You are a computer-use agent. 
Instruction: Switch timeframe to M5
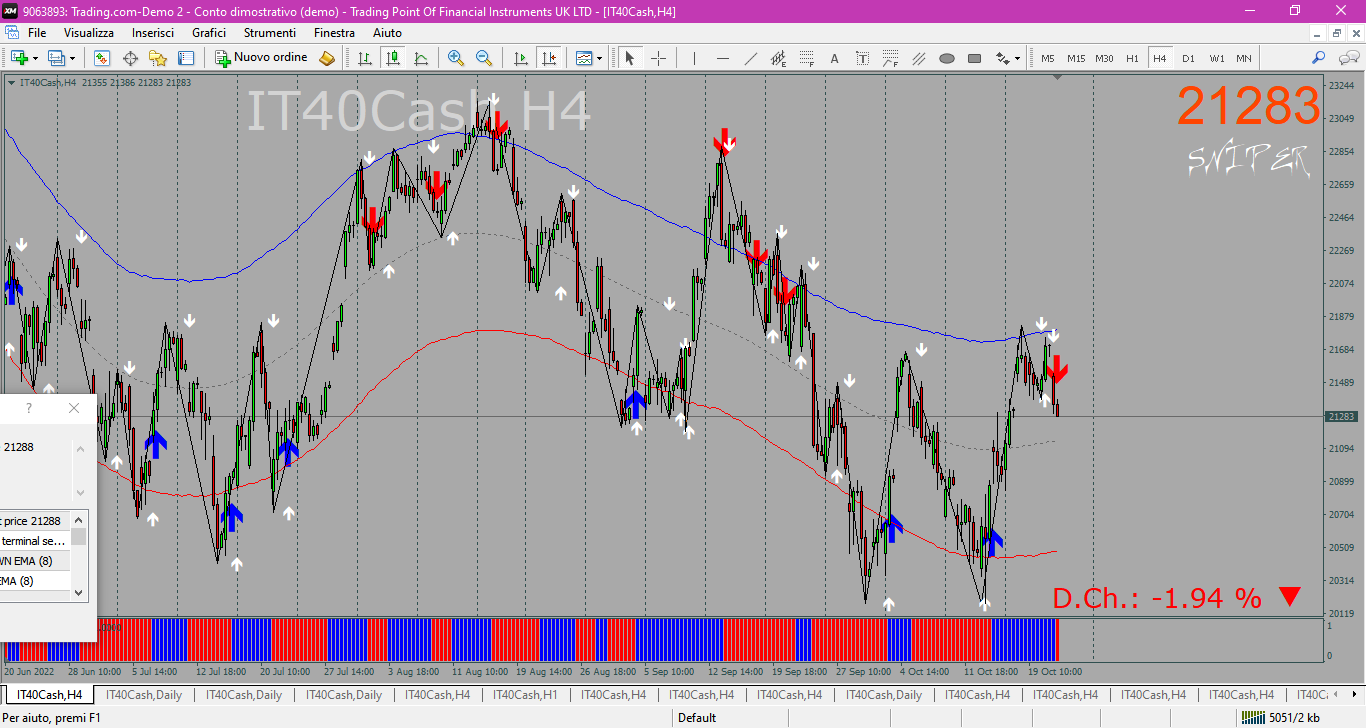[1048, 58]
